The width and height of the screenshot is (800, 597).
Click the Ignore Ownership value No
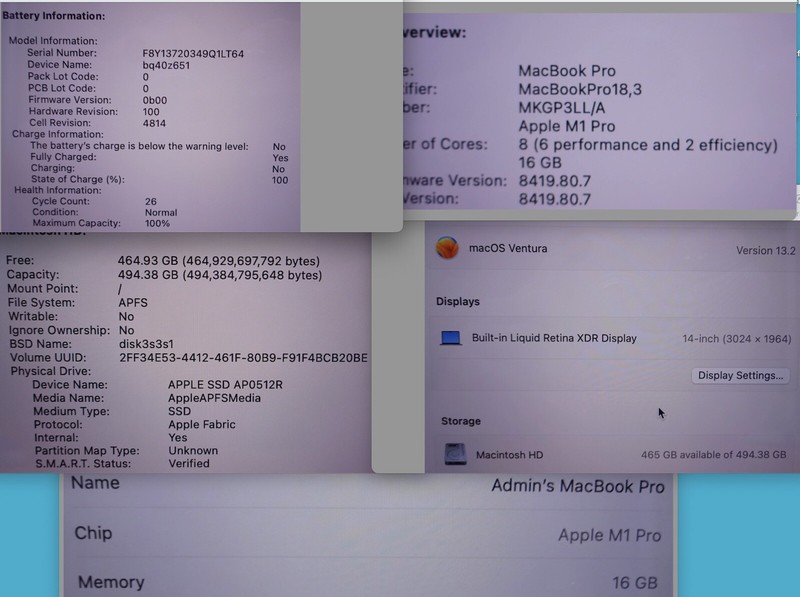click(x=127, y=330)
